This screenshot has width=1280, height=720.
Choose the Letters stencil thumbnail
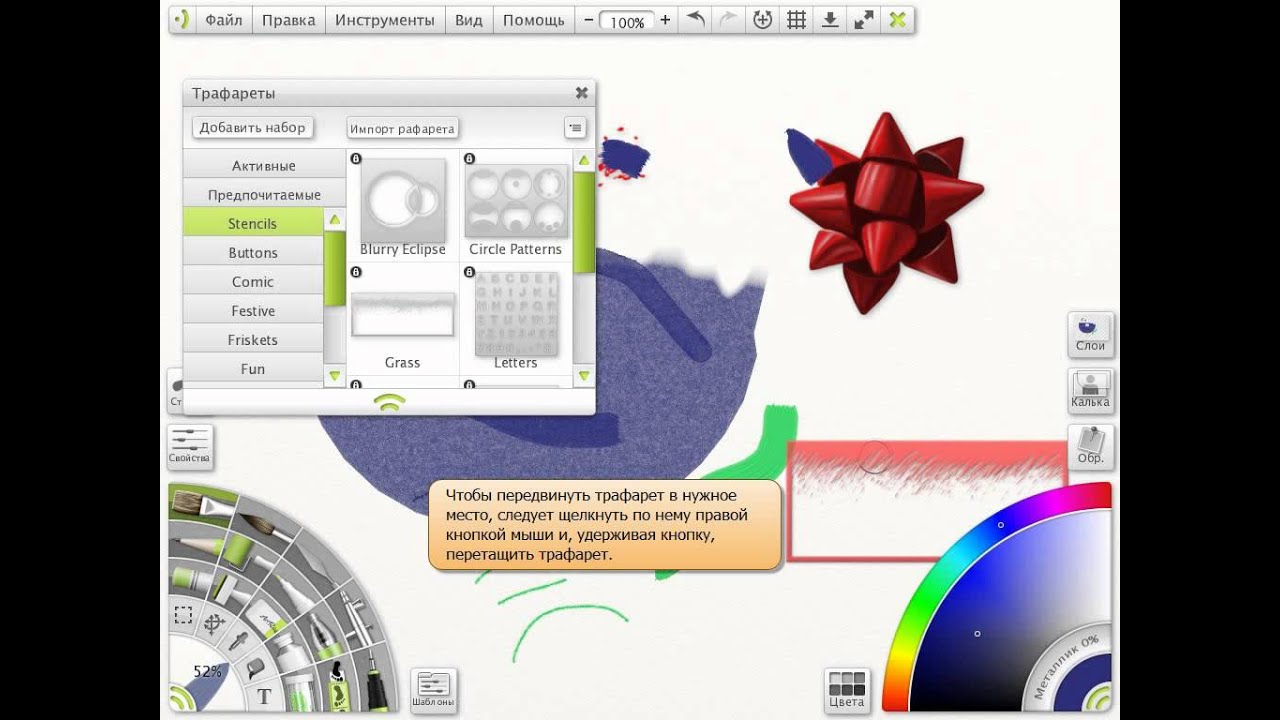[516, 314]
